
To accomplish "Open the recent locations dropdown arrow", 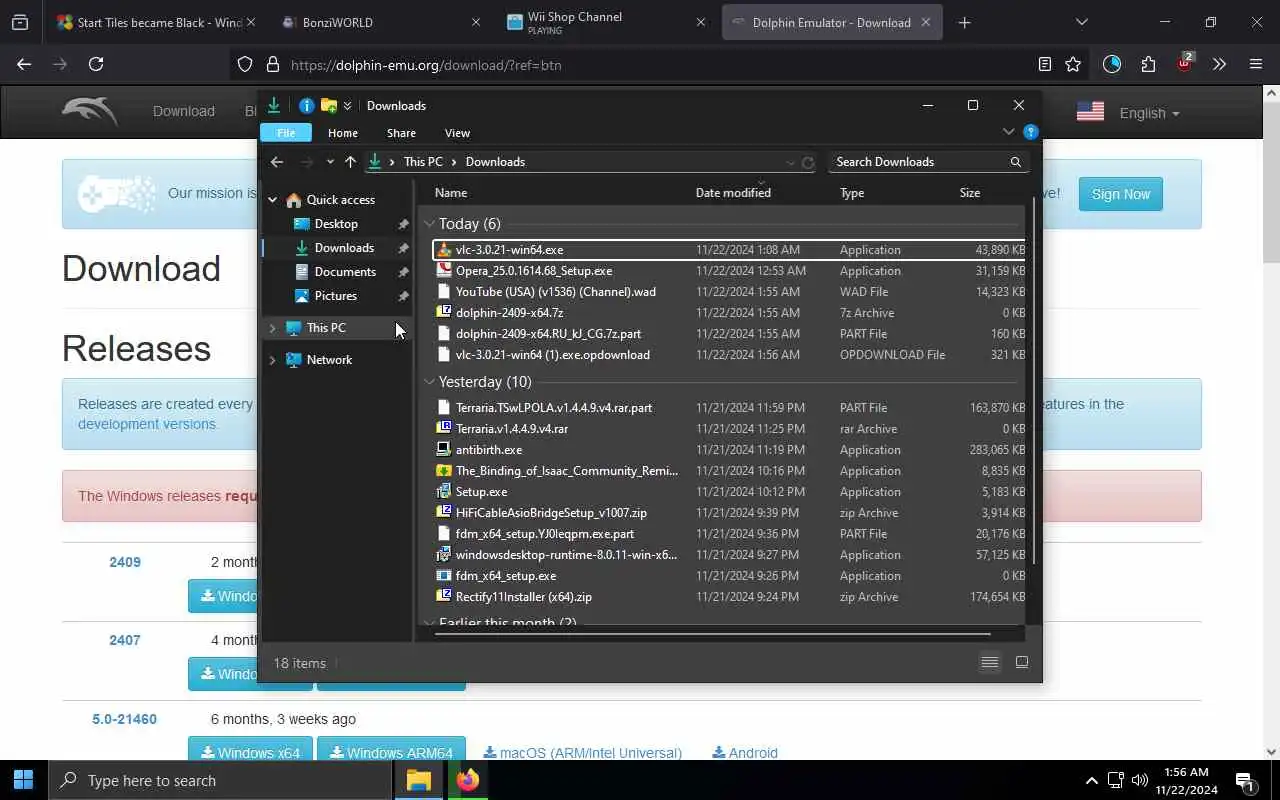I will point(330,162).
